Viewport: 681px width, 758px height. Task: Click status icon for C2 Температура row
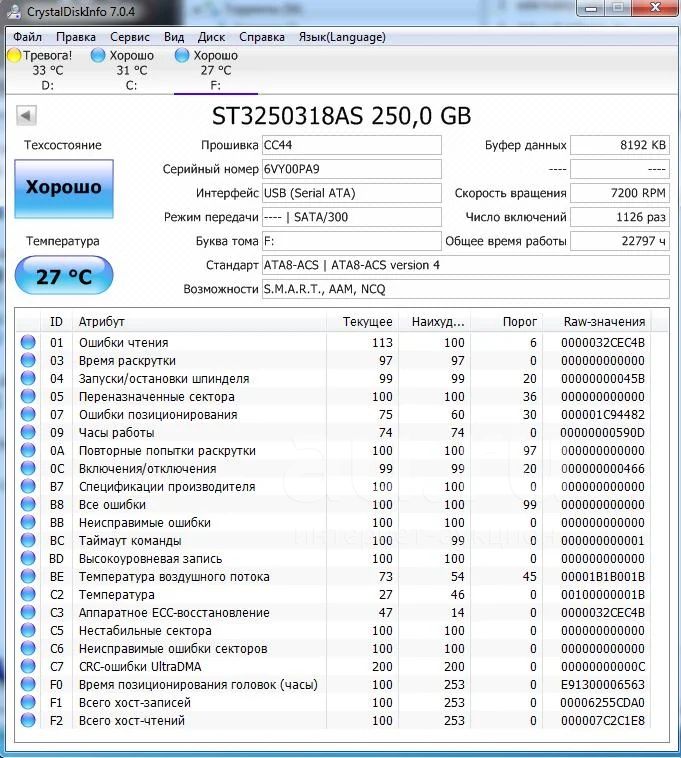point(28,594)
